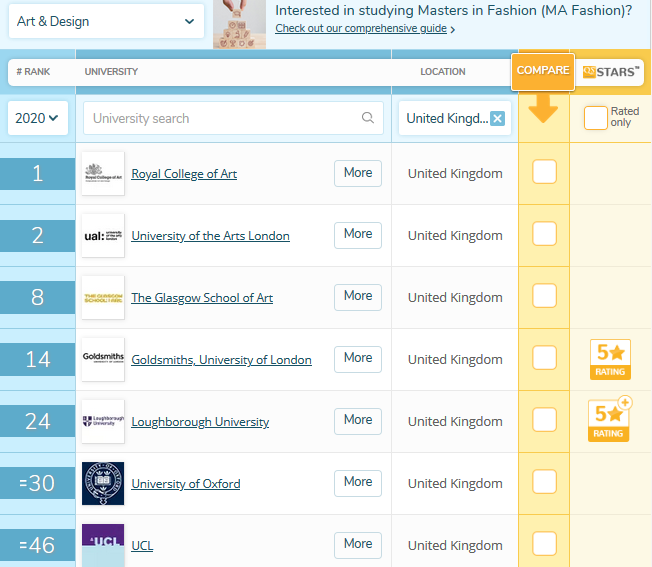Sort by # RANK column header
Viewport: 652px width, 567px height.
click(33, 71)
